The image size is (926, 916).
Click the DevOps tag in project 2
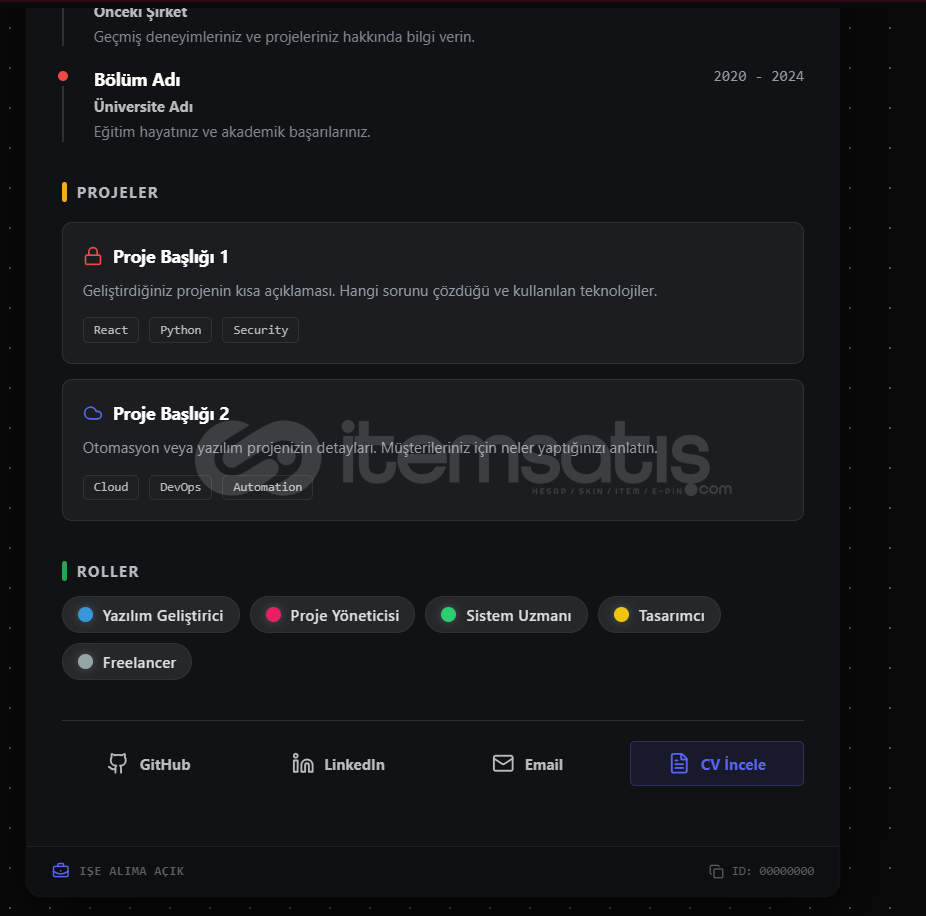pos(180,487)
